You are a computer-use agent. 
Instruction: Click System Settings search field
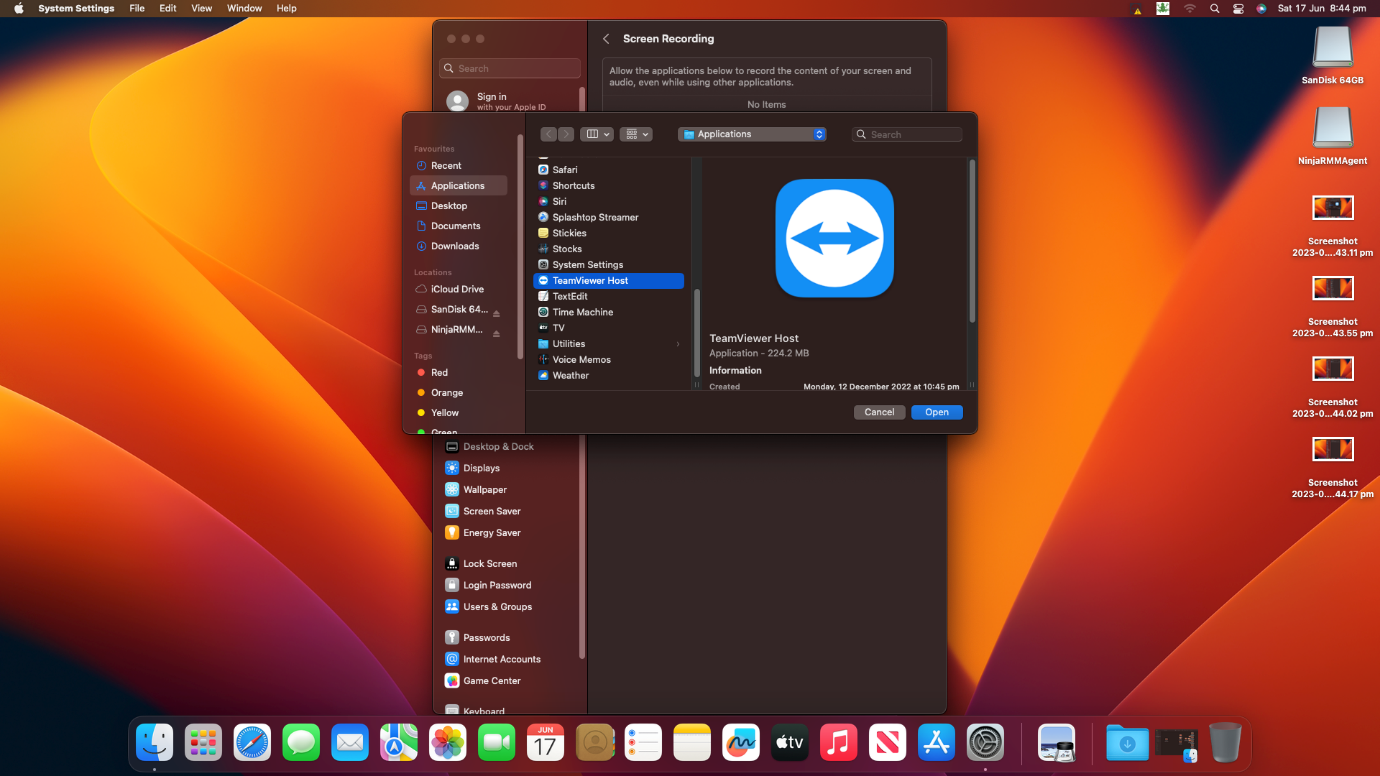510,68
